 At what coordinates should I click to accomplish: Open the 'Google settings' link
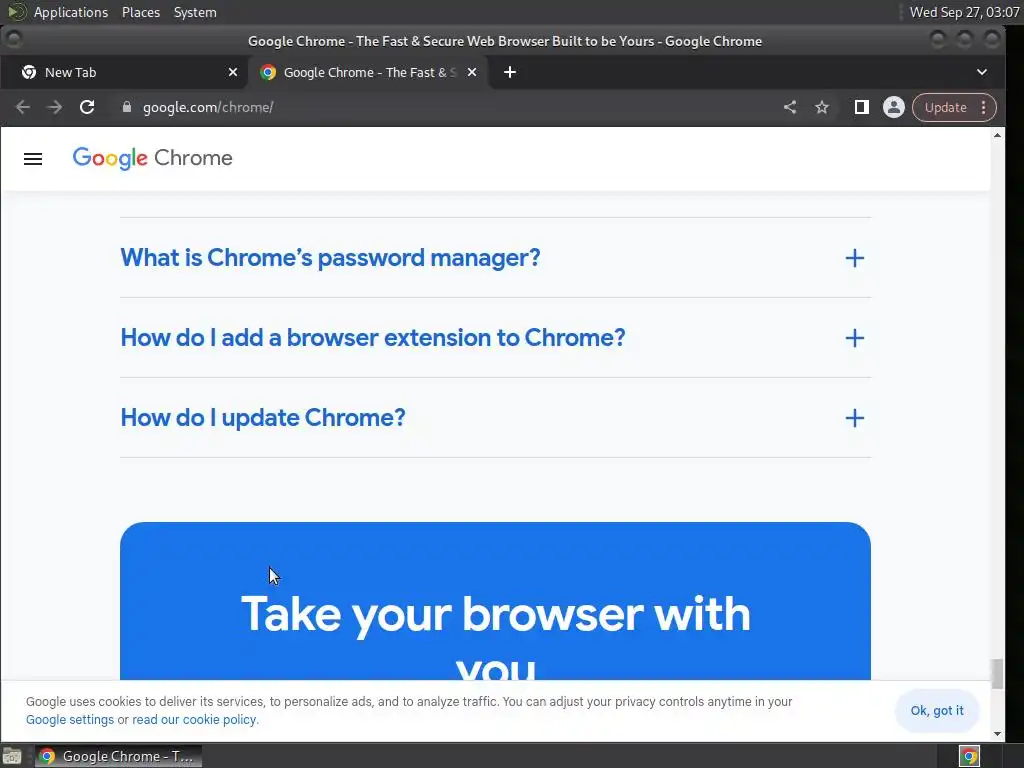(70, 720)
